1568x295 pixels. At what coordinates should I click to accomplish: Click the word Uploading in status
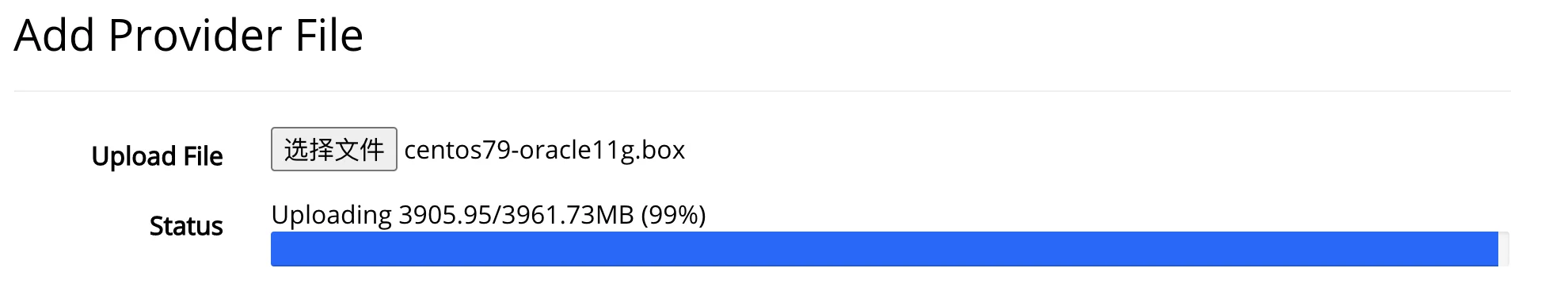coord(331,216)
